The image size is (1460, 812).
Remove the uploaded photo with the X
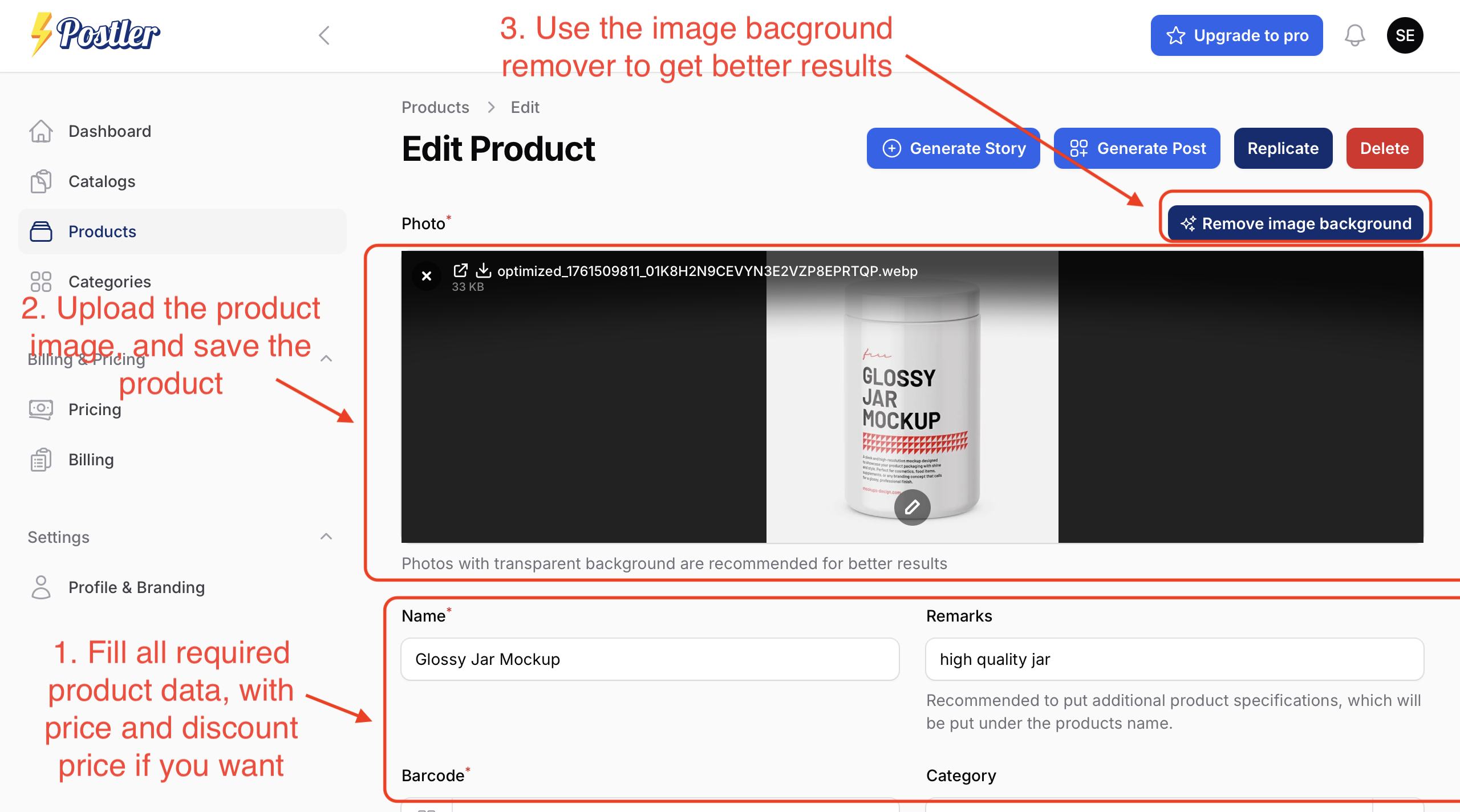tap(426, 276)
